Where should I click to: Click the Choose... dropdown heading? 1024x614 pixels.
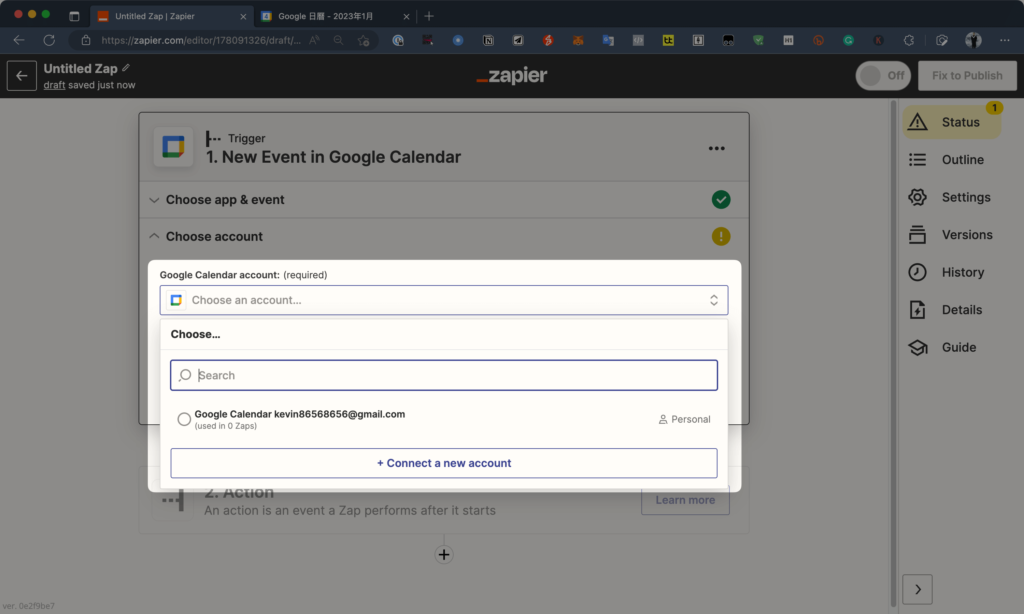coord(195,334)
